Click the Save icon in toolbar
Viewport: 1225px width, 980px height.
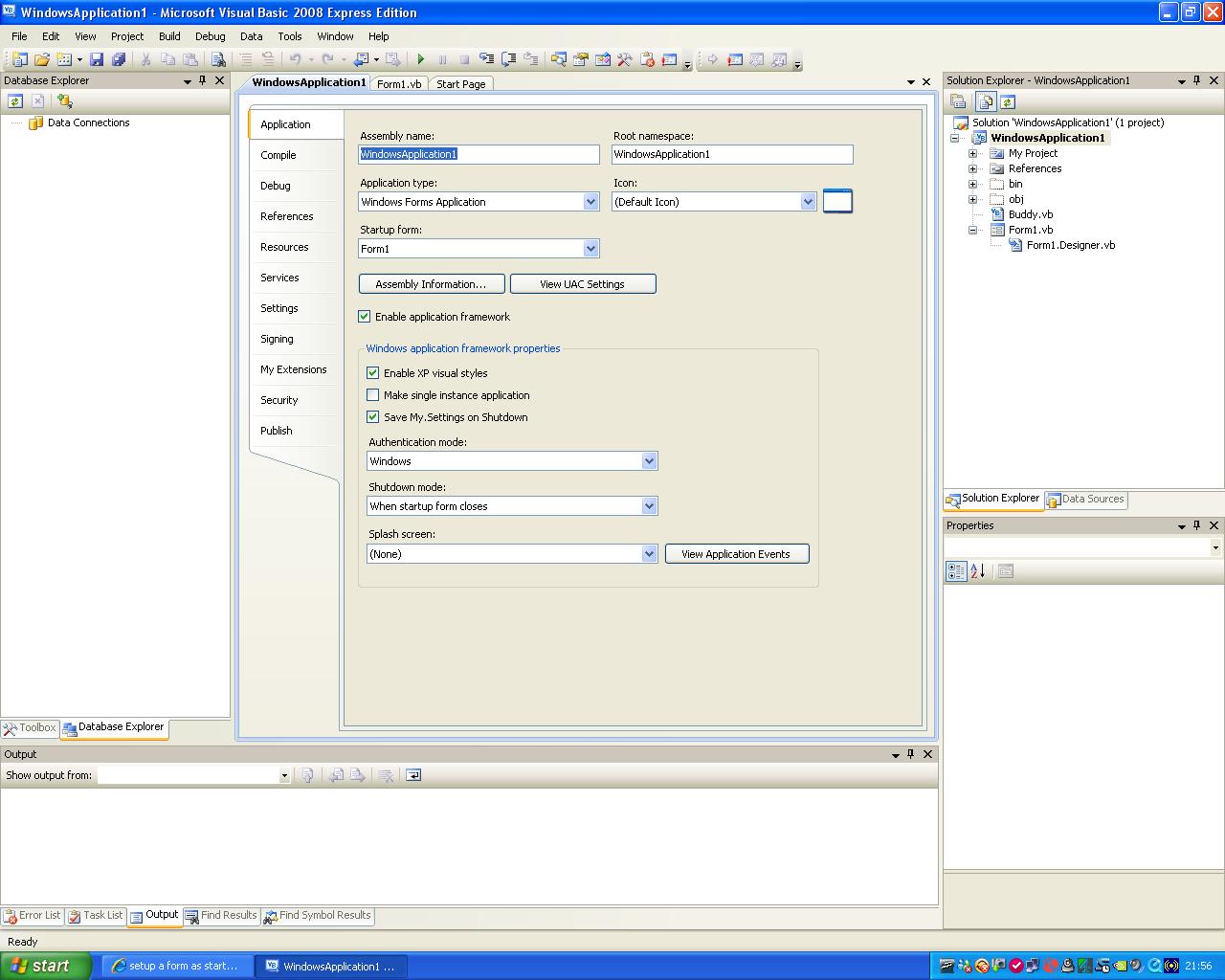(x=97, y=59)
